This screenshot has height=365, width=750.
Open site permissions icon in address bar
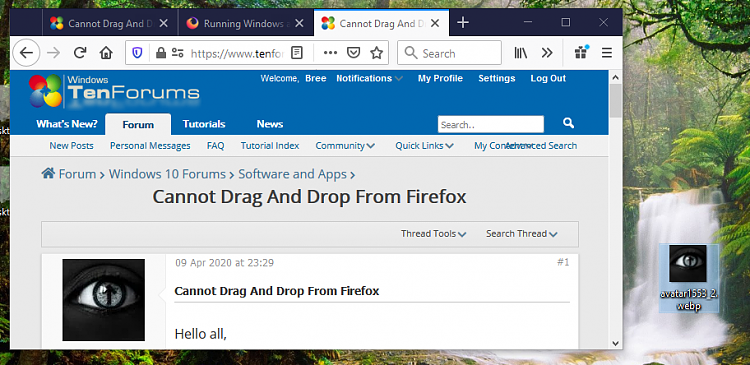pyautogui.click(x=177, y=53)
